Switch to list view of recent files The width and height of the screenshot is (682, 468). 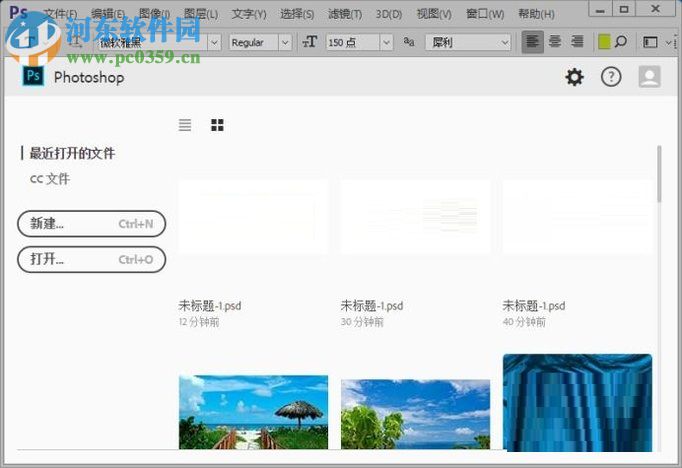click(185, 125)
